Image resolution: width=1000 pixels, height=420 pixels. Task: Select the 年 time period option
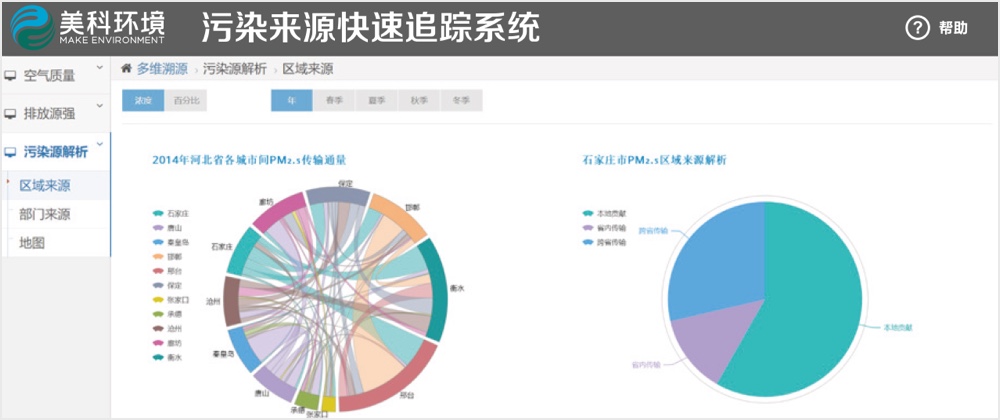[292, 101]
